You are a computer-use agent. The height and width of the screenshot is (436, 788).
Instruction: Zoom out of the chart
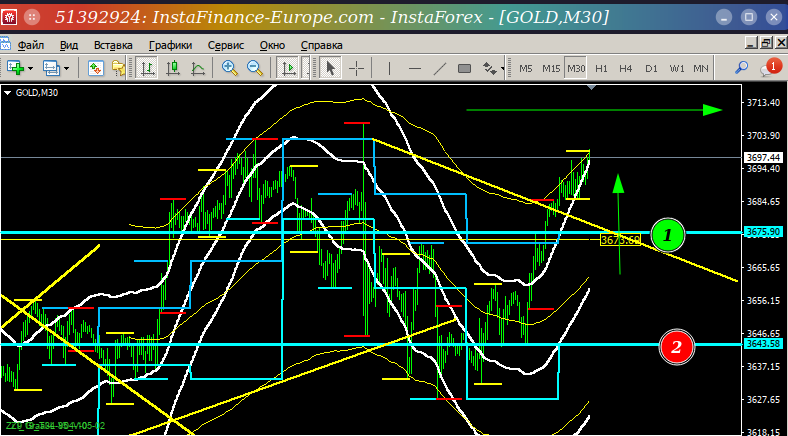[x=255, y=68]
